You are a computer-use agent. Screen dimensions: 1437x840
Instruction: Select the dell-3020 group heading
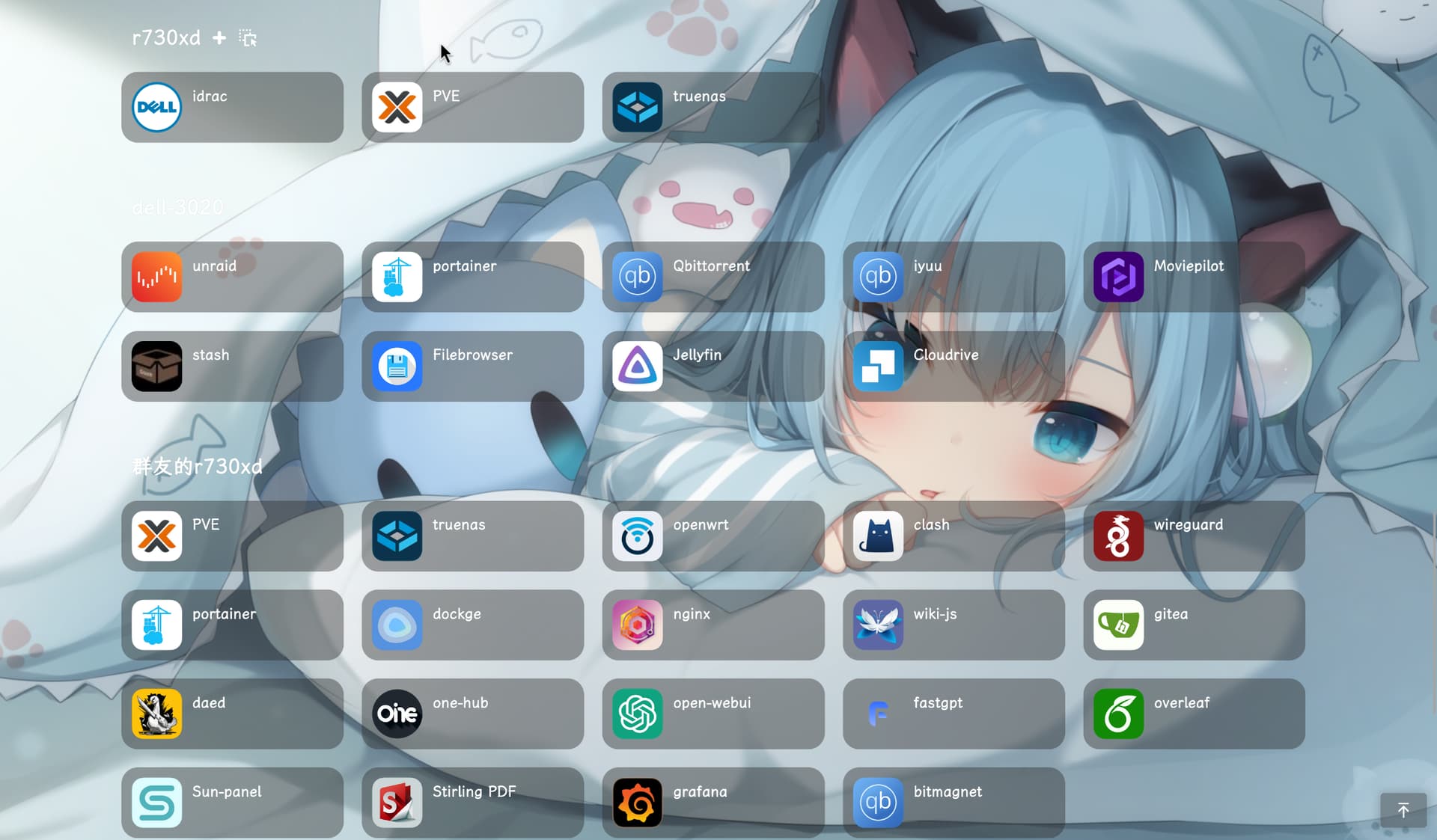pos(178,207)
